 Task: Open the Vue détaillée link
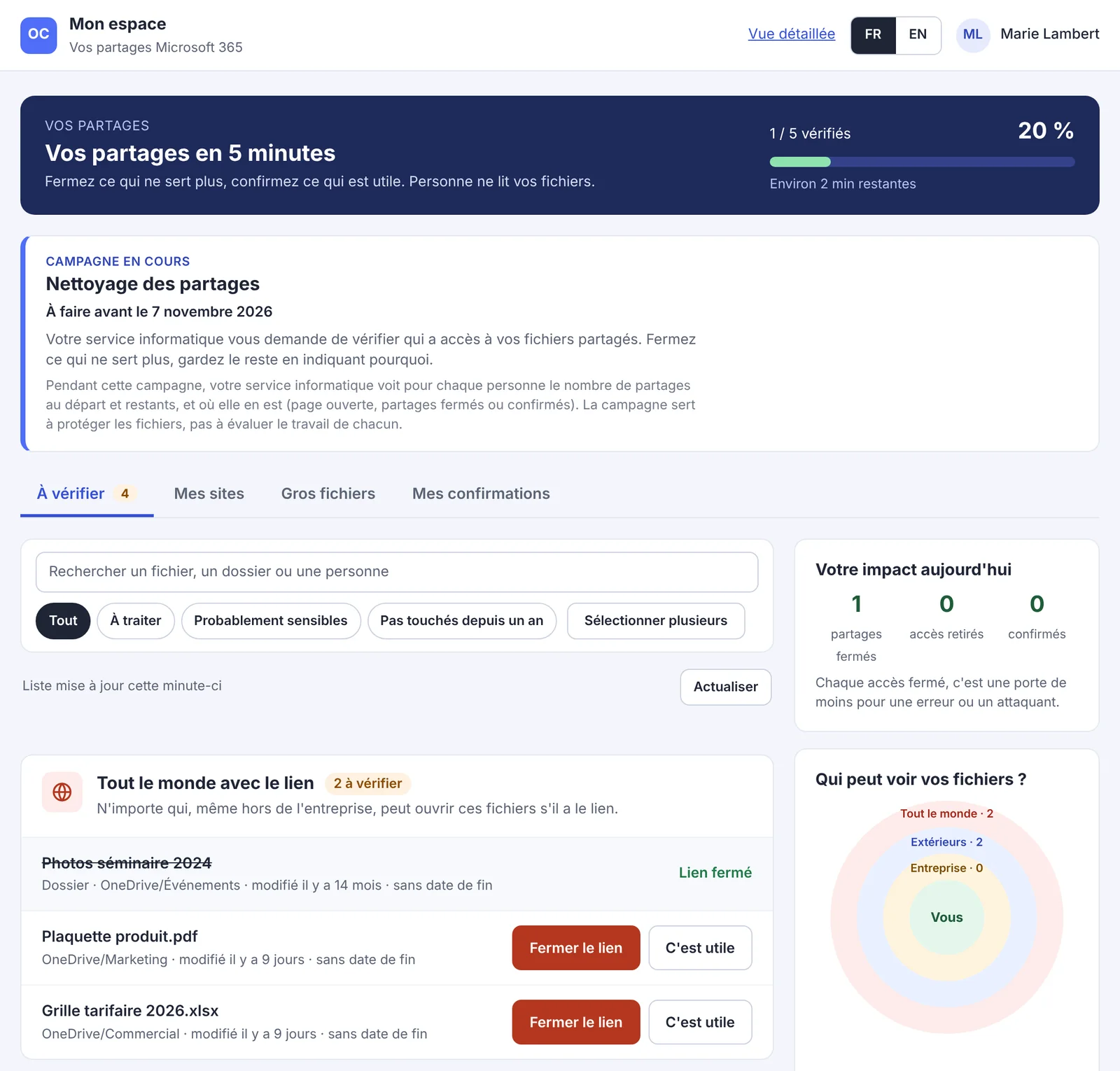tap(792, 34)
